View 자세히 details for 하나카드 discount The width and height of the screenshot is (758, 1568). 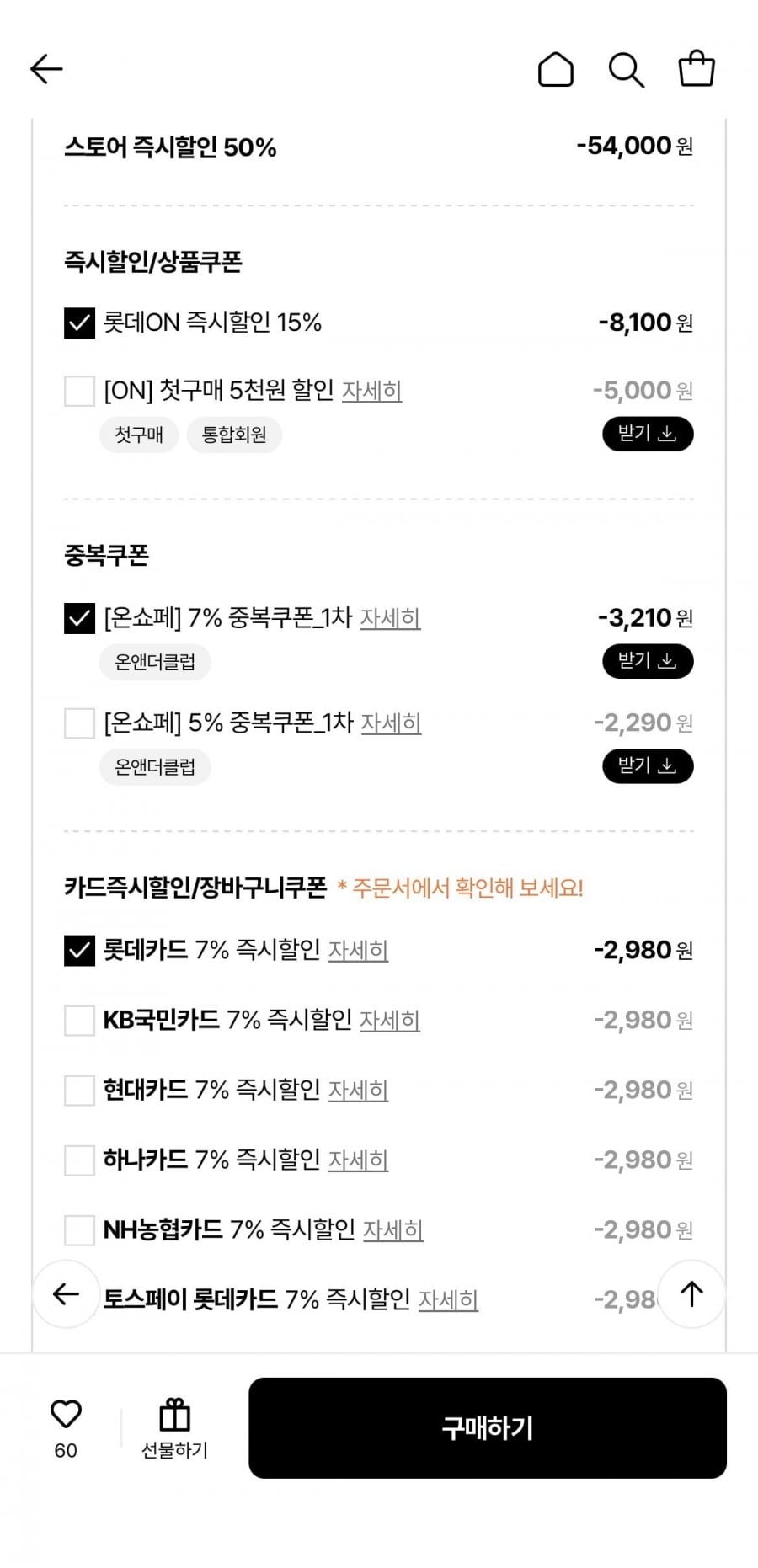(358, 1160)
